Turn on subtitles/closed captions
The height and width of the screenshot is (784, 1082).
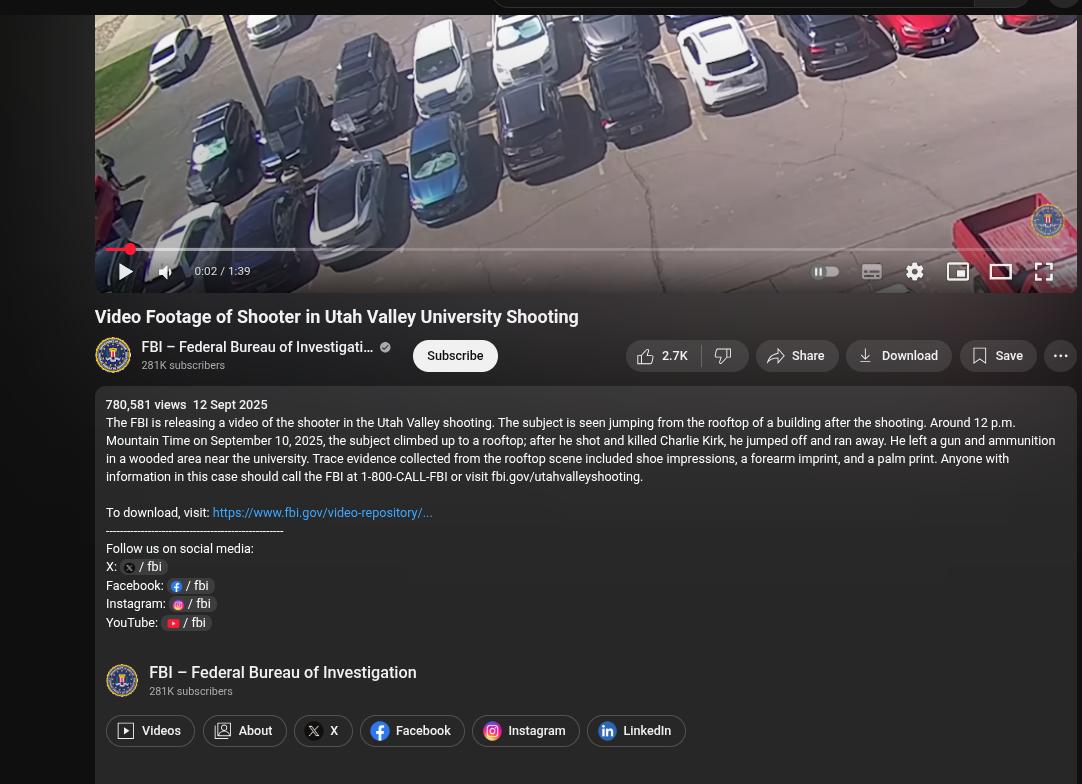[x=872, y=272]
